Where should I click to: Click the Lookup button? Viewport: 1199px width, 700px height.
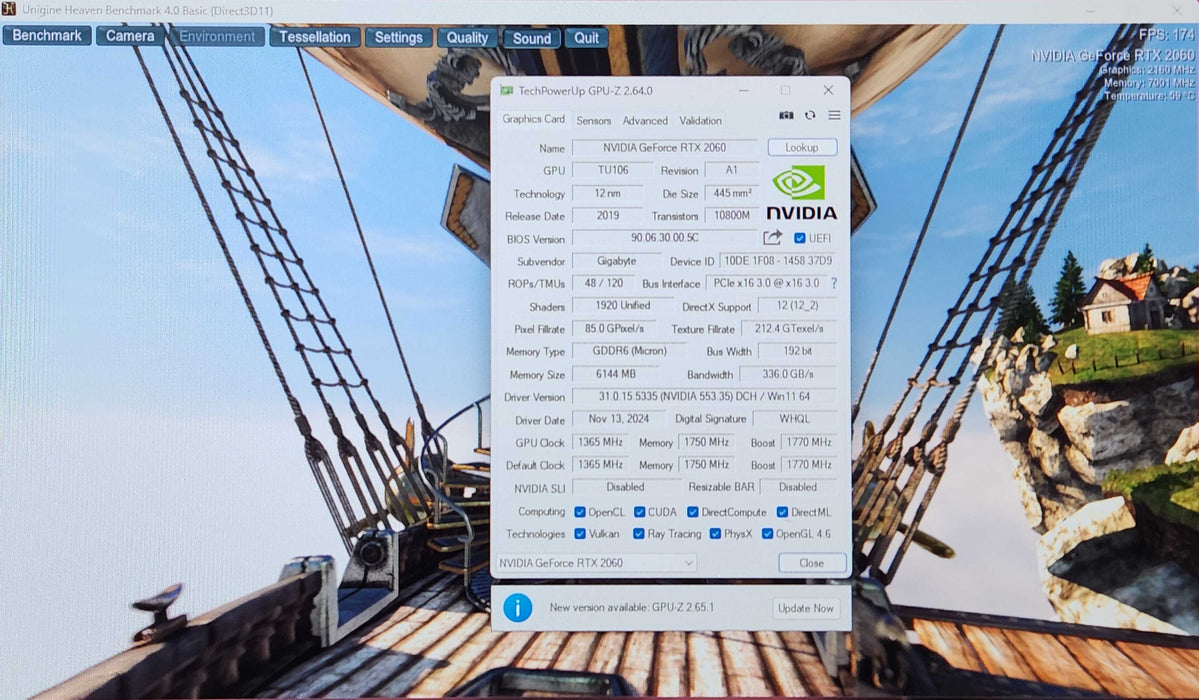click(x=801, y=148)
